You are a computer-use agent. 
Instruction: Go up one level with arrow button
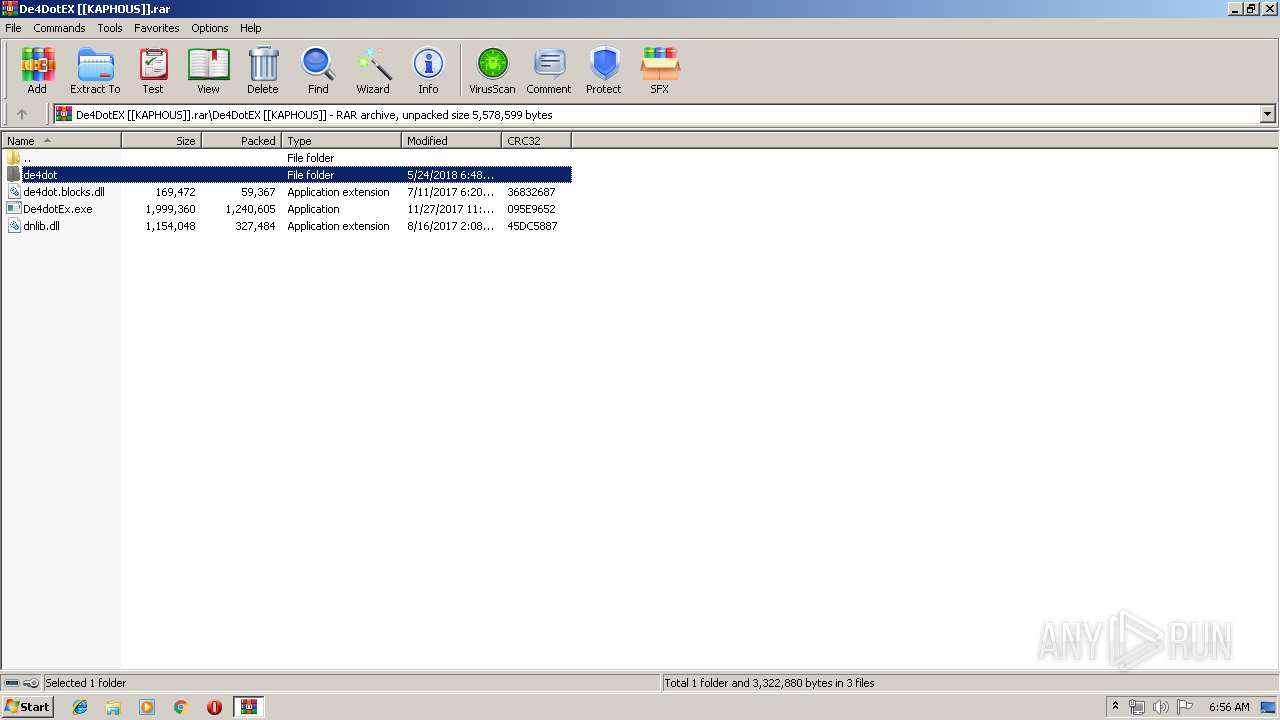tap(22, 114)
